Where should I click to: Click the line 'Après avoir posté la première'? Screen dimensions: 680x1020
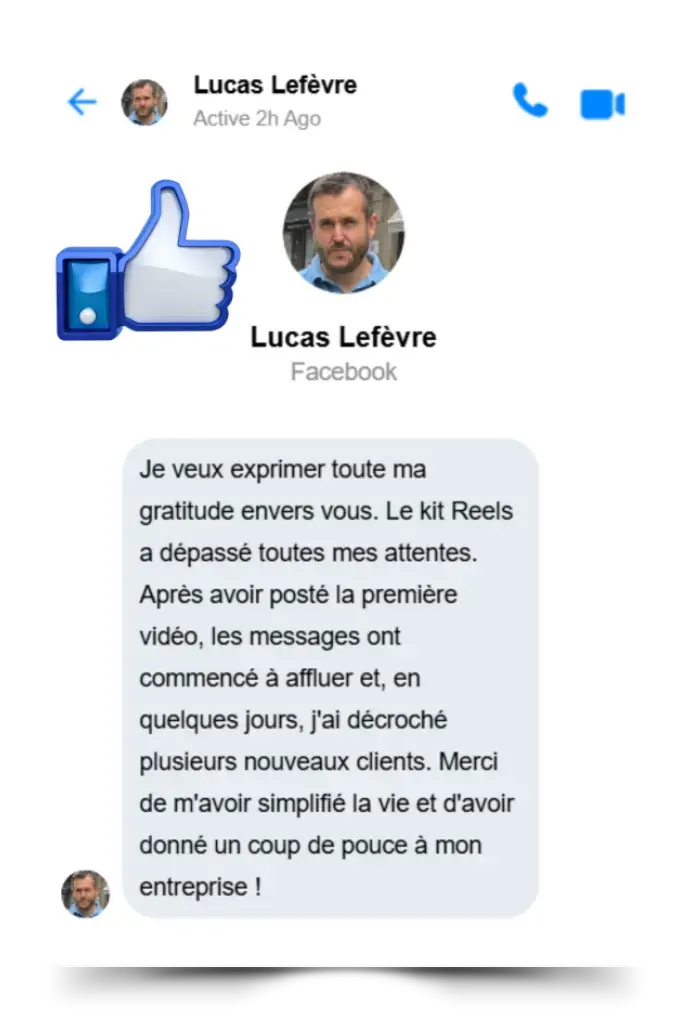[298, 595]
